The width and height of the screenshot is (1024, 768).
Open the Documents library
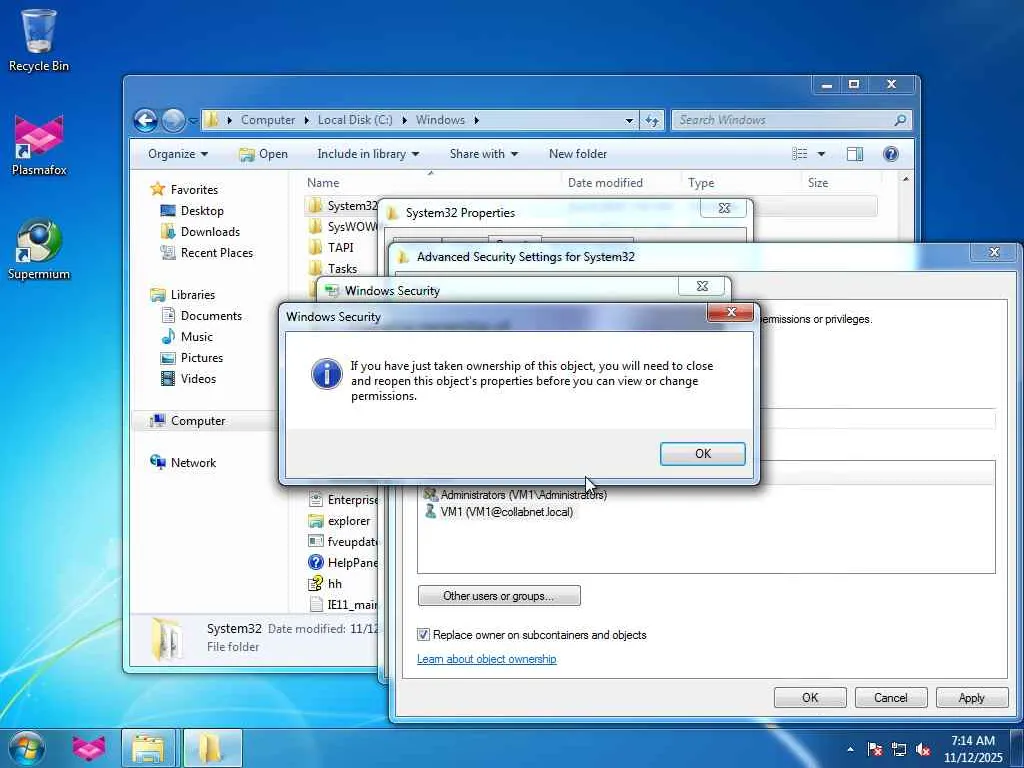click(x=211, y=315)
